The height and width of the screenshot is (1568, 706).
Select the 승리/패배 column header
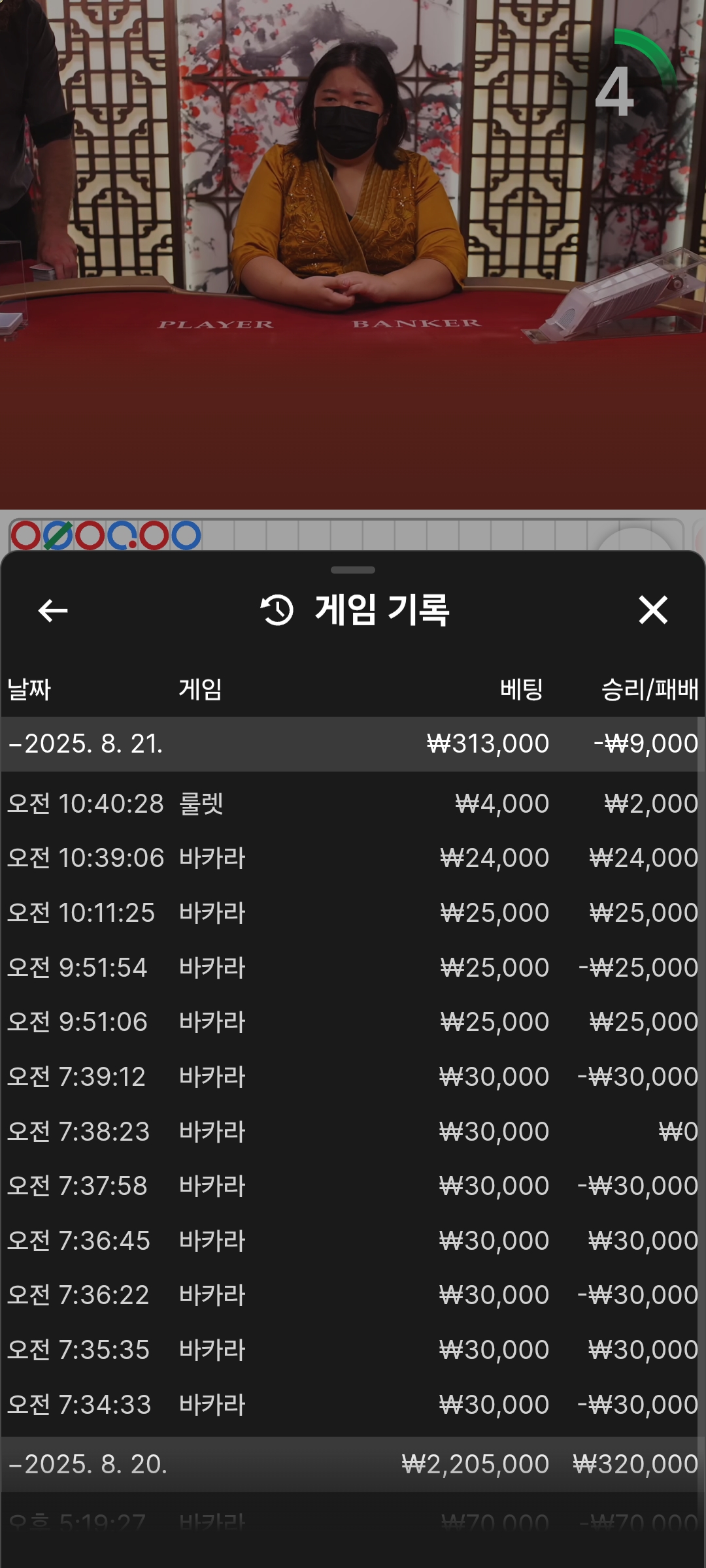[x=650, y=689]
